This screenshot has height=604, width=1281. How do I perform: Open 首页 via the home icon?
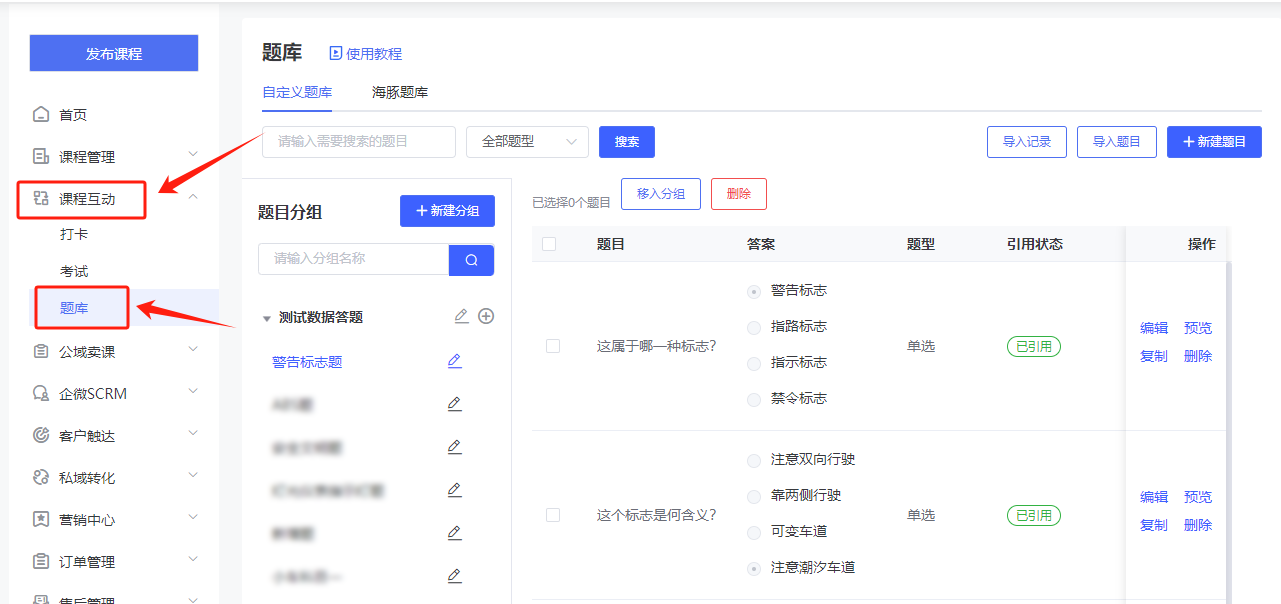[41, 115]
